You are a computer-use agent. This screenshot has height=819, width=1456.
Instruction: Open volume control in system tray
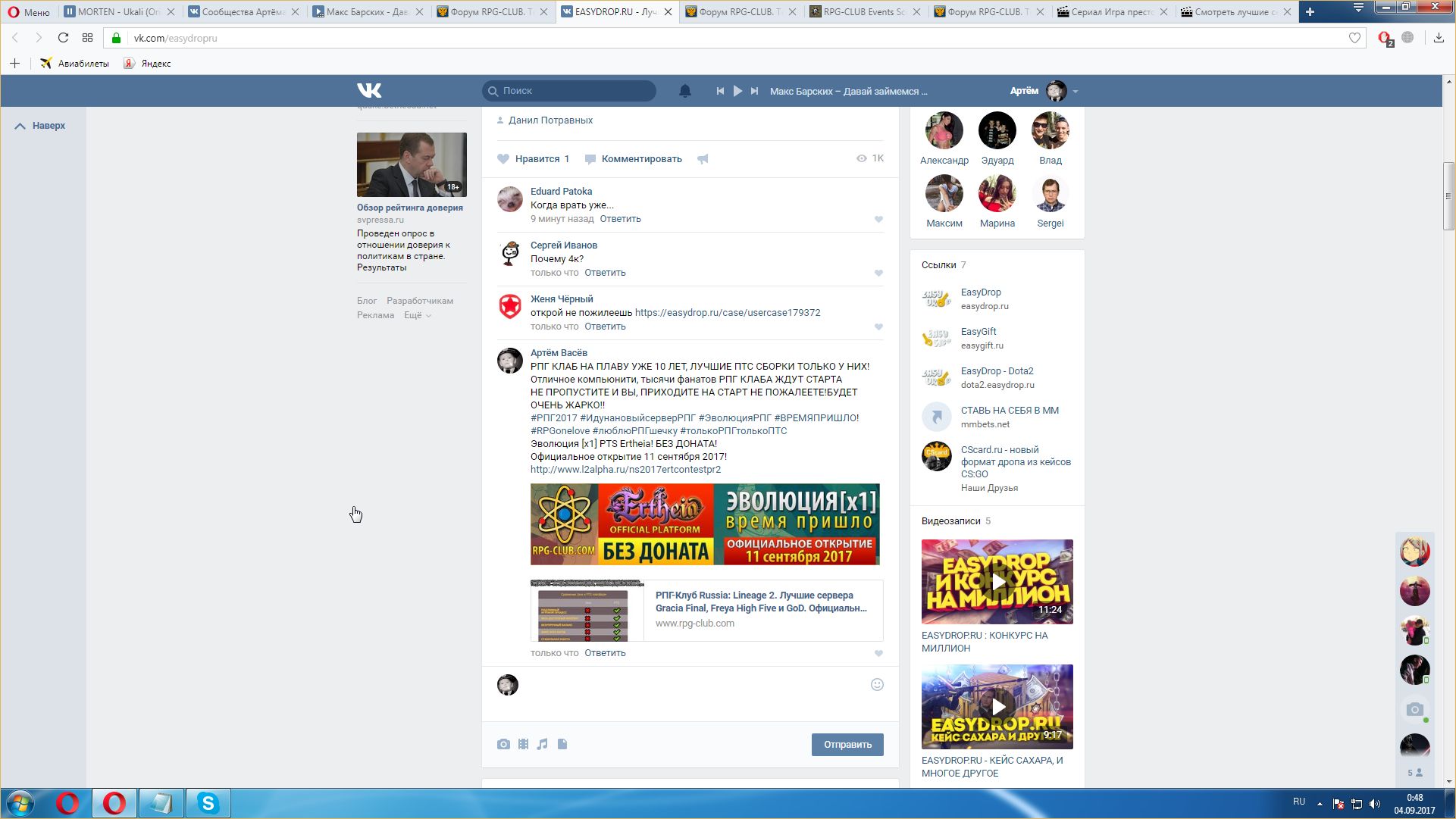tap(1375, 804)
